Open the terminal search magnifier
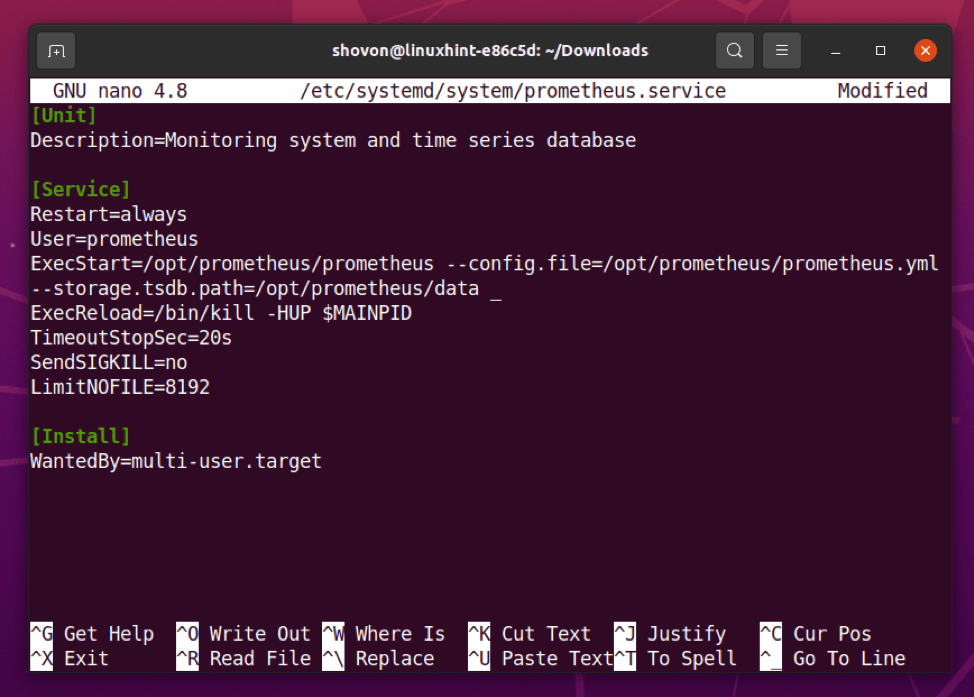974x697 pixels. pos(734,51)
